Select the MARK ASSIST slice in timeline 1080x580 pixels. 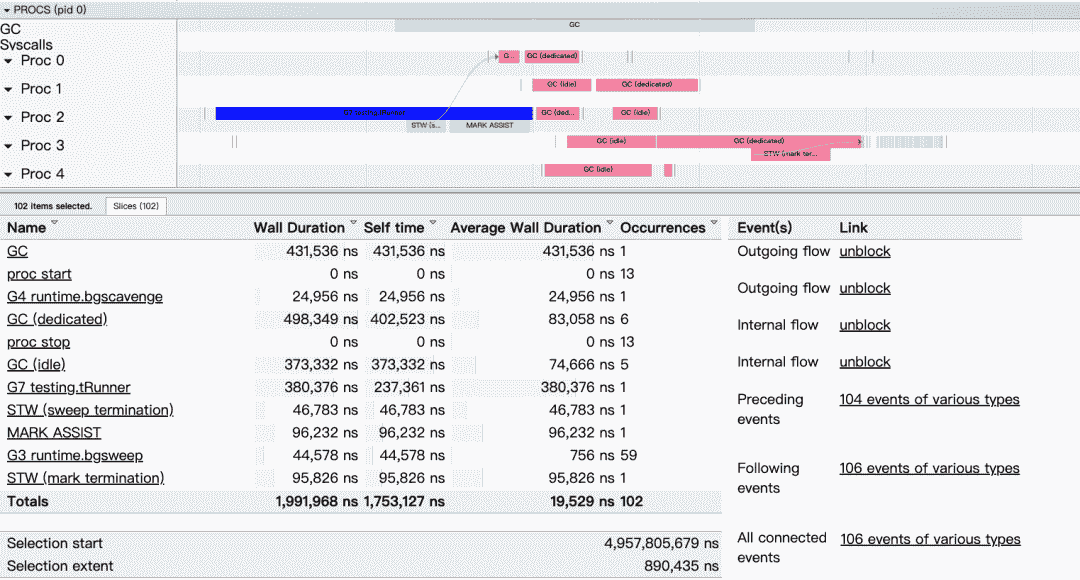489,126
